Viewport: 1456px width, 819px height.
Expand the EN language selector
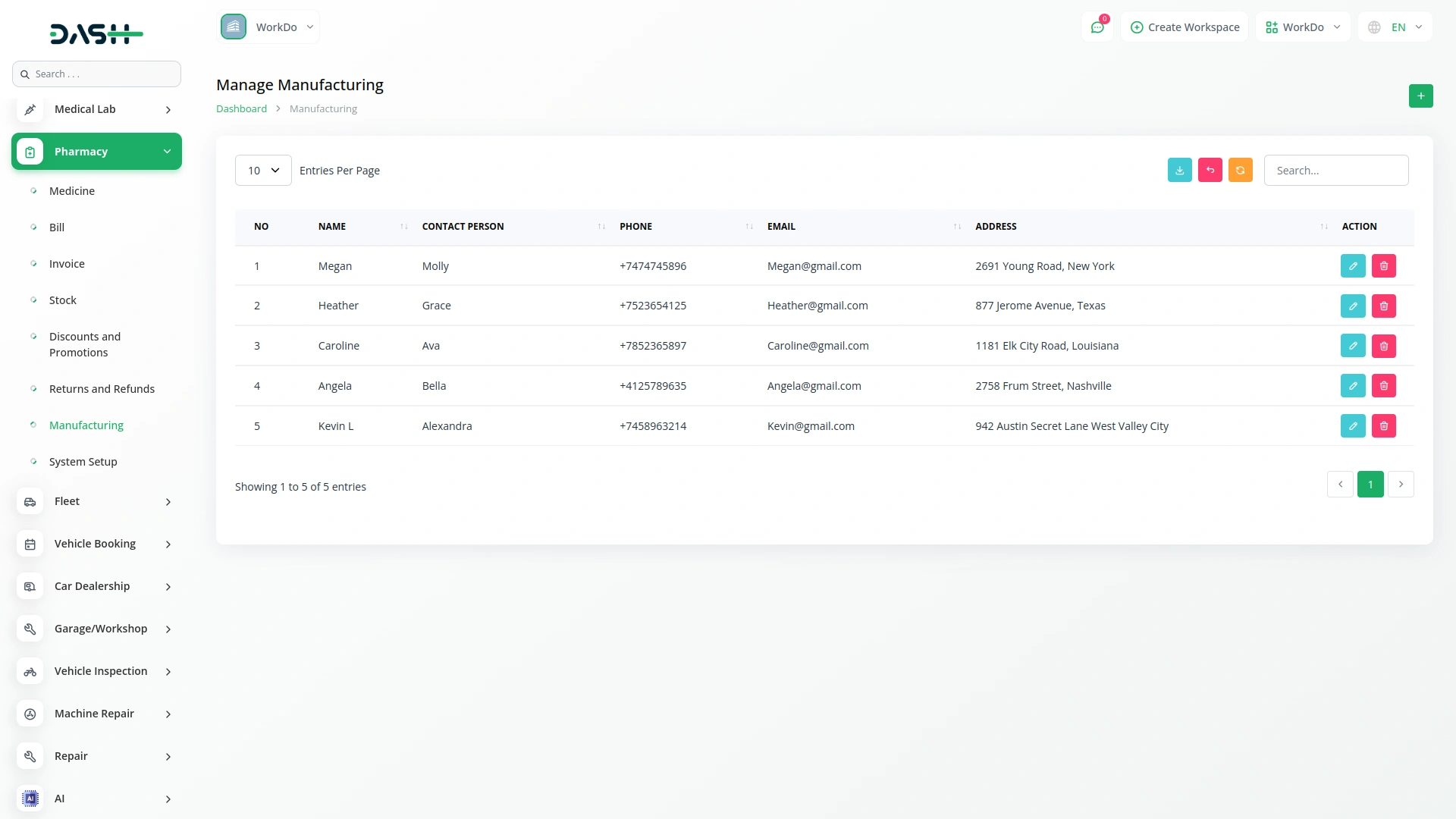coord(1395,27)
